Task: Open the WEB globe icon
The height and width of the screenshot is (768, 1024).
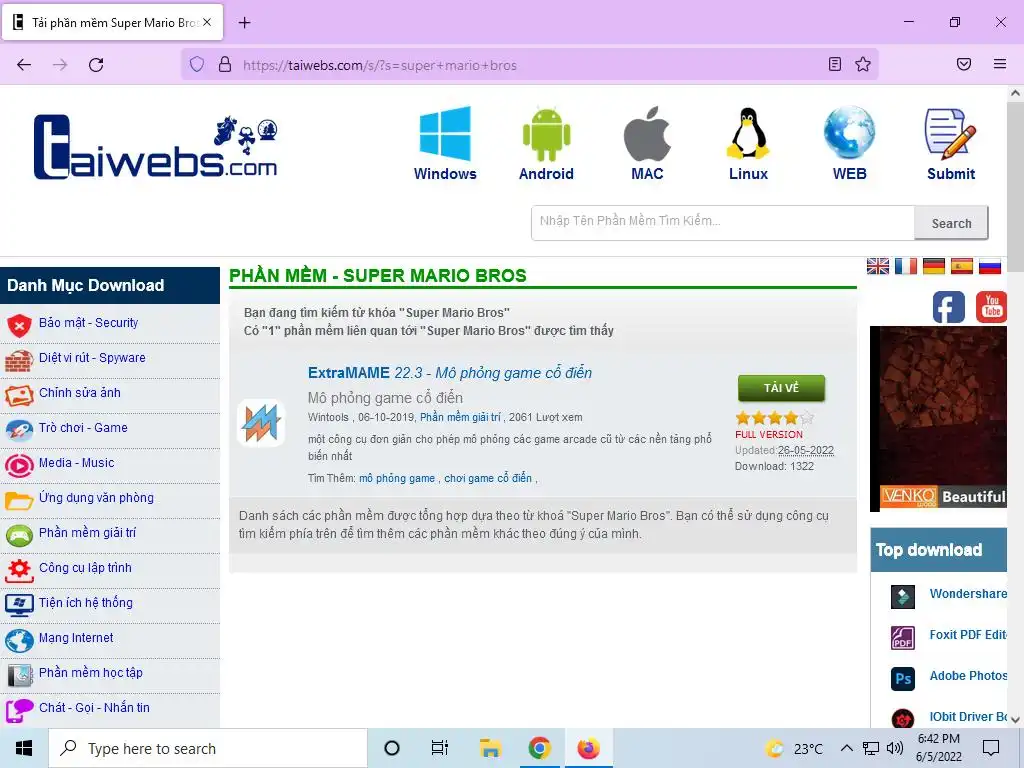Action: (x=849, y=133)
